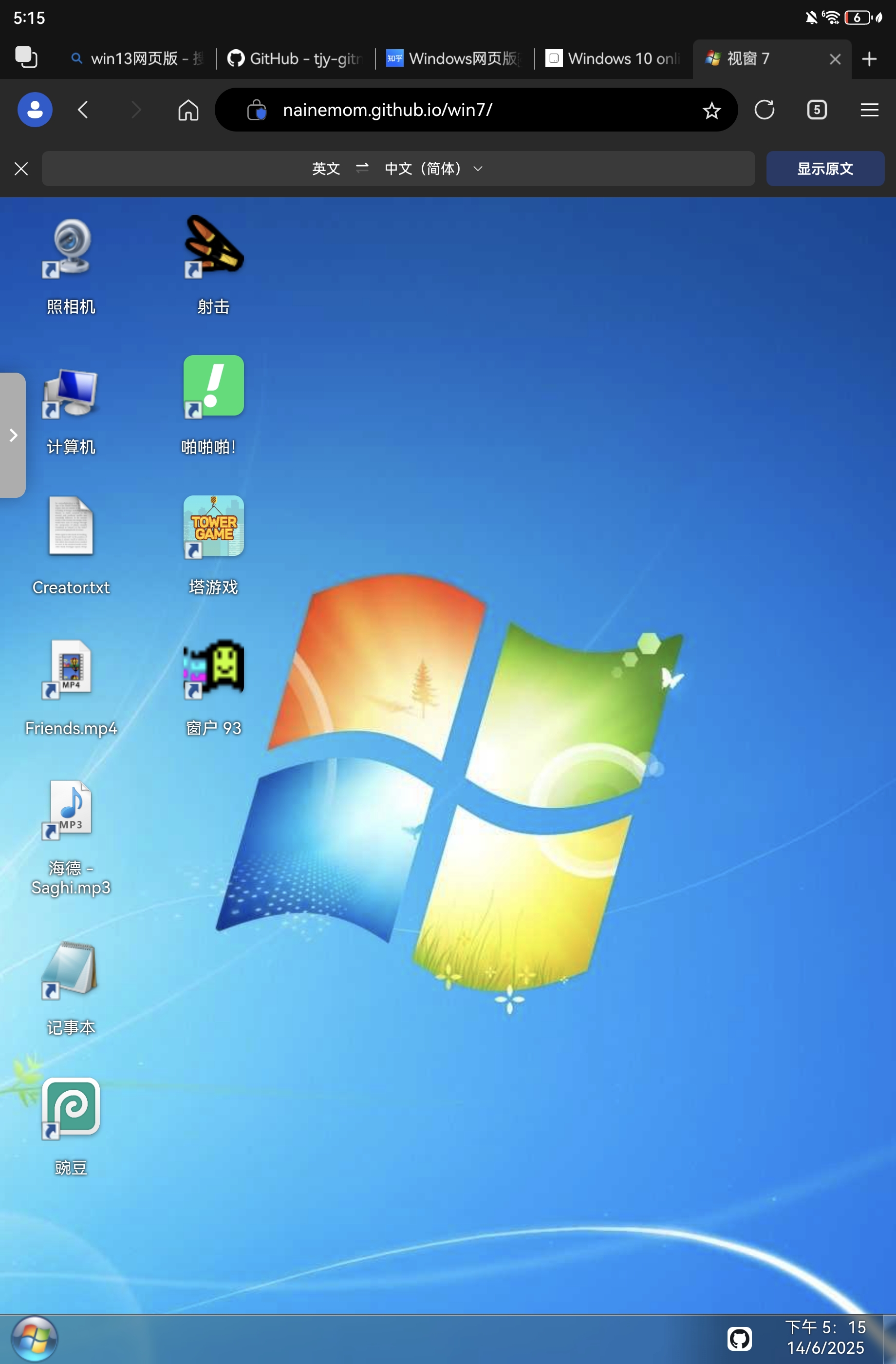Reload the current page
The width and height of the screenshot is (896, 1364).
tap(764, 110)
